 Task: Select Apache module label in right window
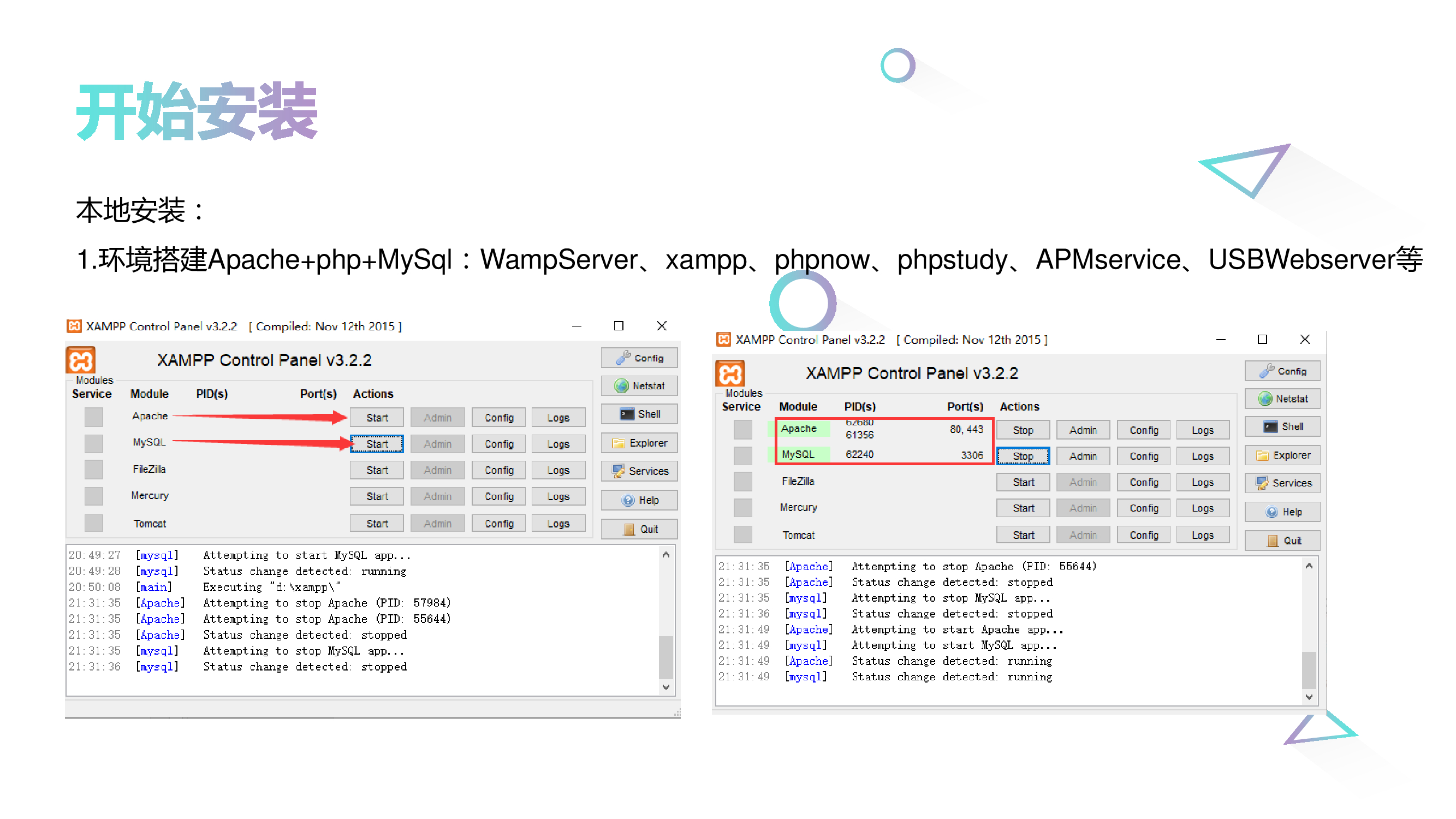pos(799,429)
